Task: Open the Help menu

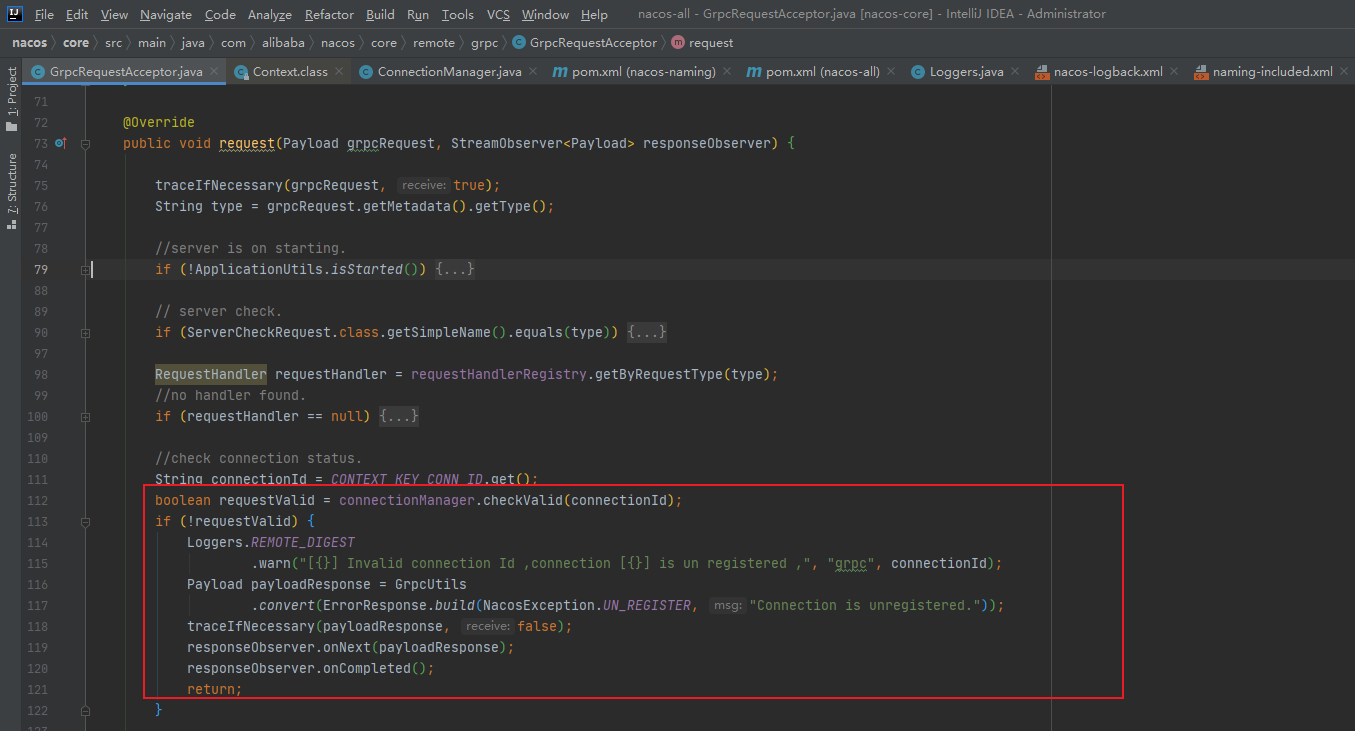Action: [x=594, y=15]
